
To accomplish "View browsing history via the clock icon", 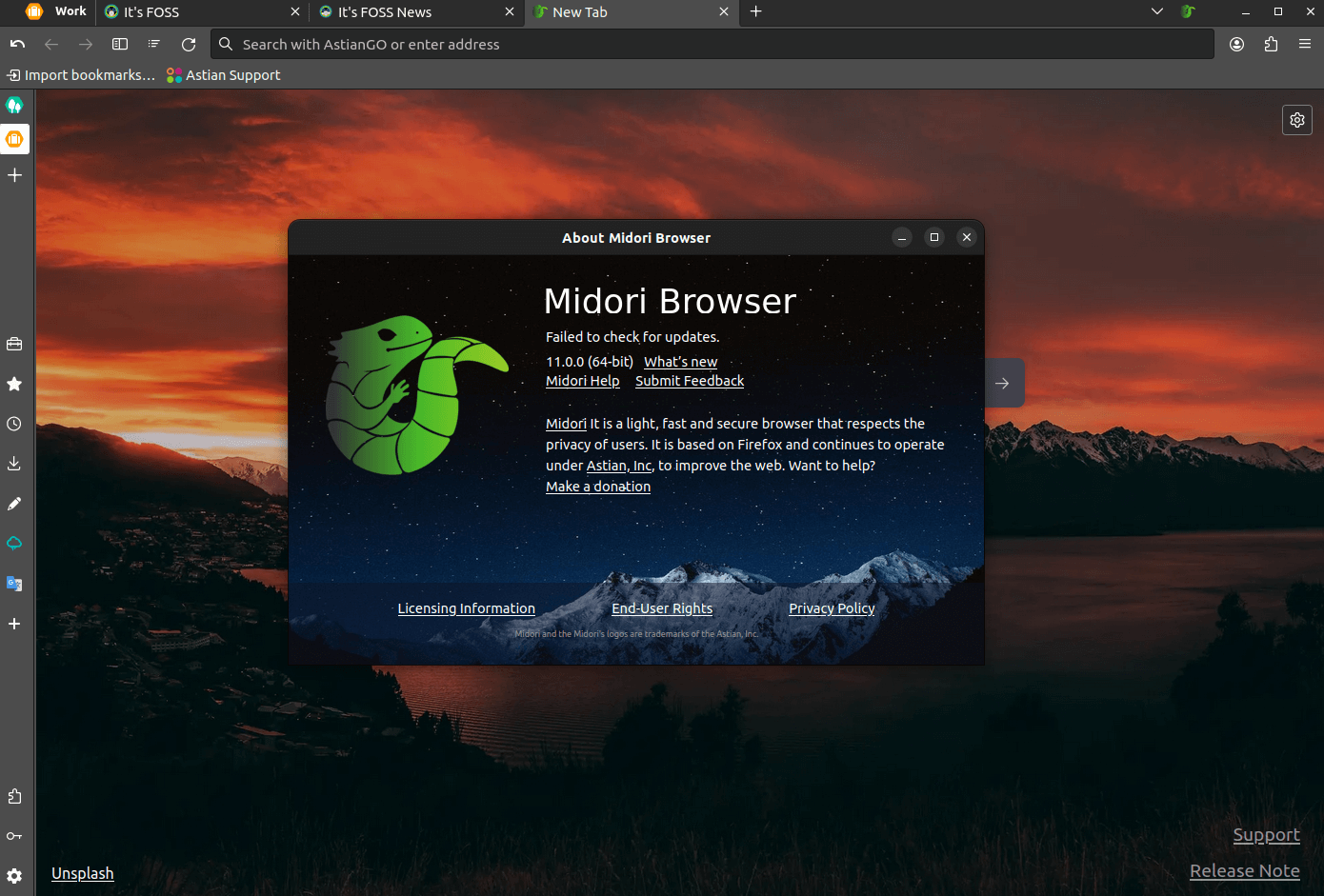I will [x=14, y=424].
